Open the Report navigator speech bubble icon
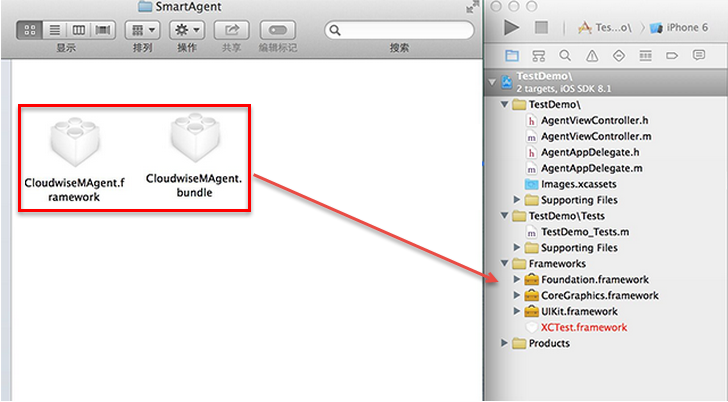This screenshot has width=728, height=402. coord(698,55)
